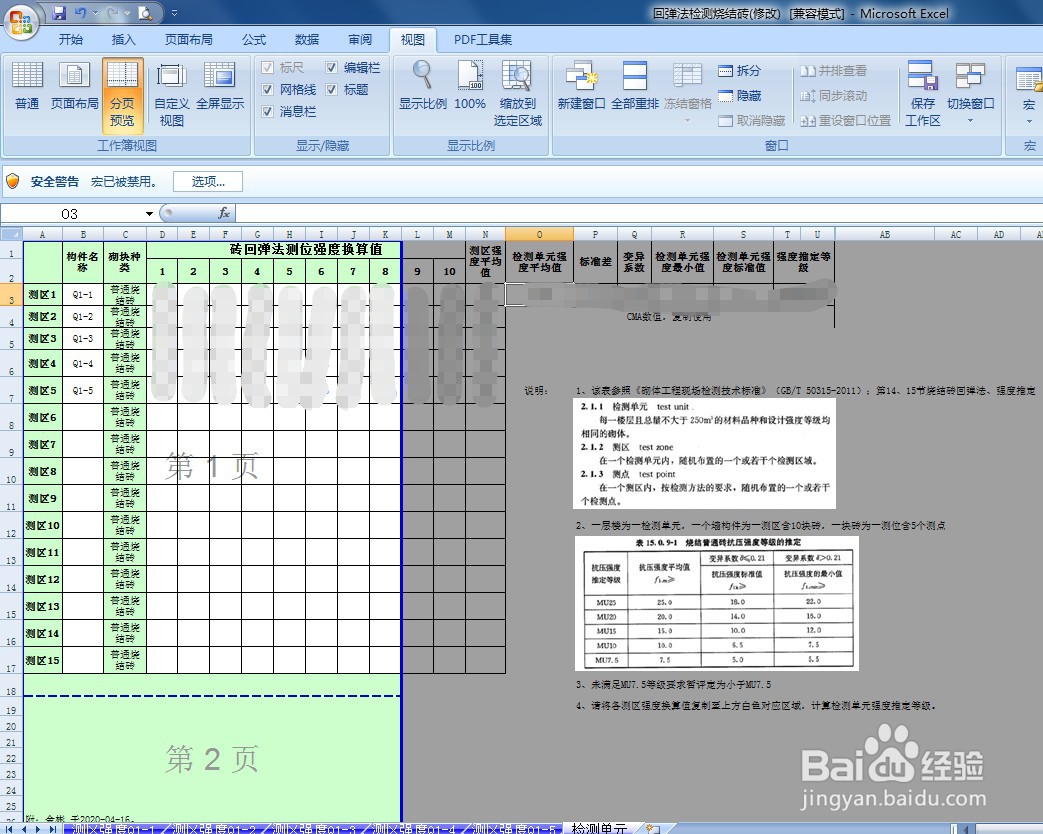
Task: Switch to sheet tab 测区强度01-5
Action: [514, 828]
